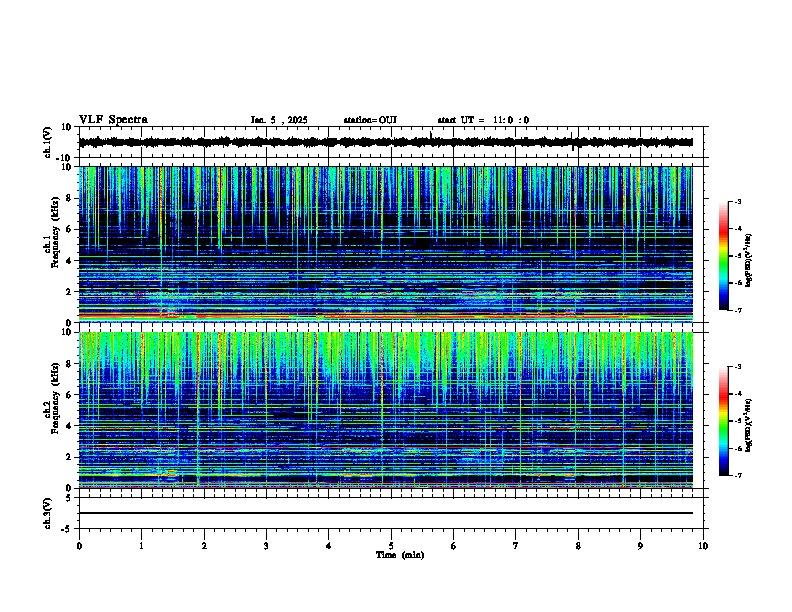
Task: Click the "-7" tick on ch.2 colorbar
Action: pyautogui.click(x=738, y=476)
